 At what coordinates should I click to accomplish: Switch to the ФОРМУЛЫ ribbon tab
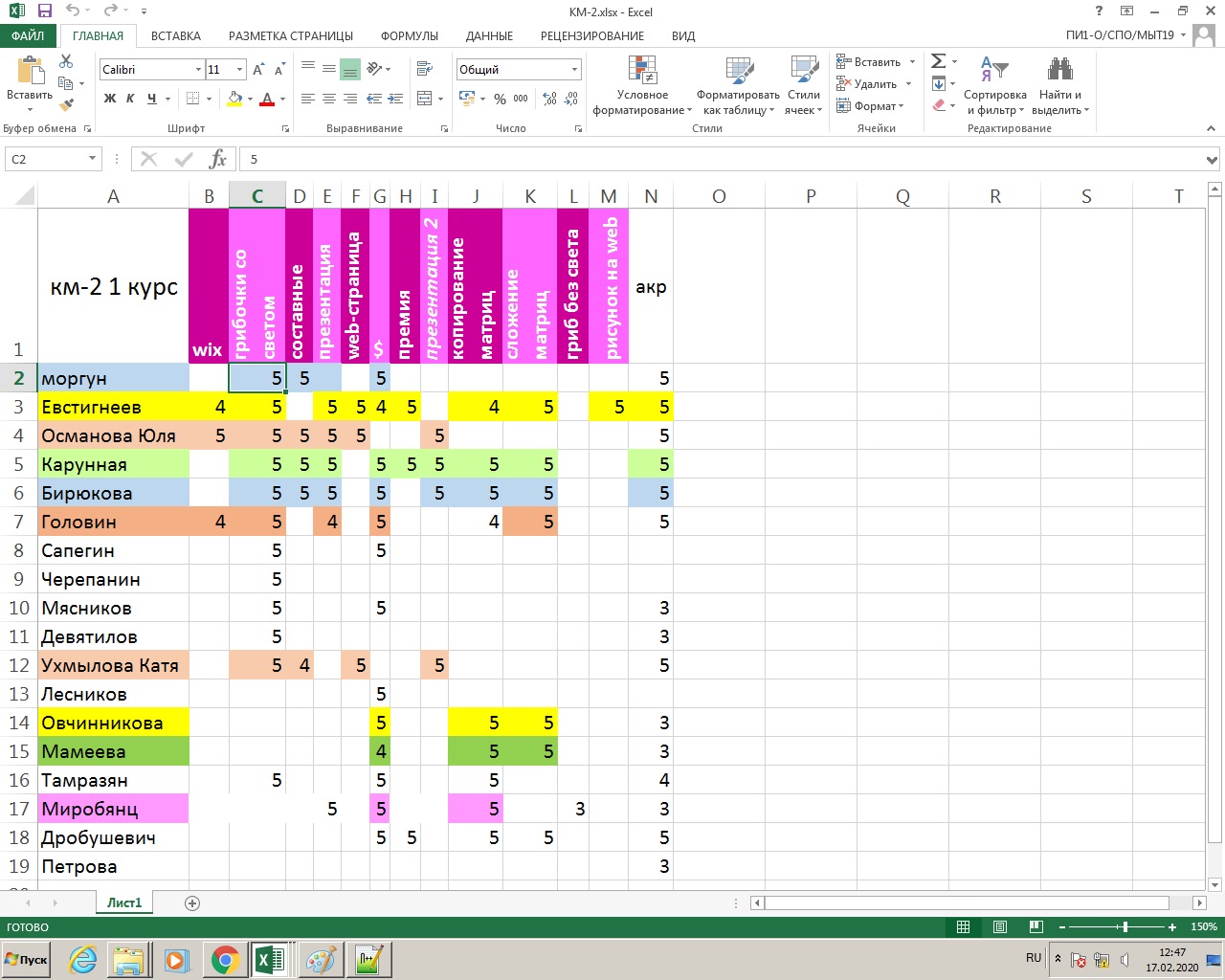409,35
